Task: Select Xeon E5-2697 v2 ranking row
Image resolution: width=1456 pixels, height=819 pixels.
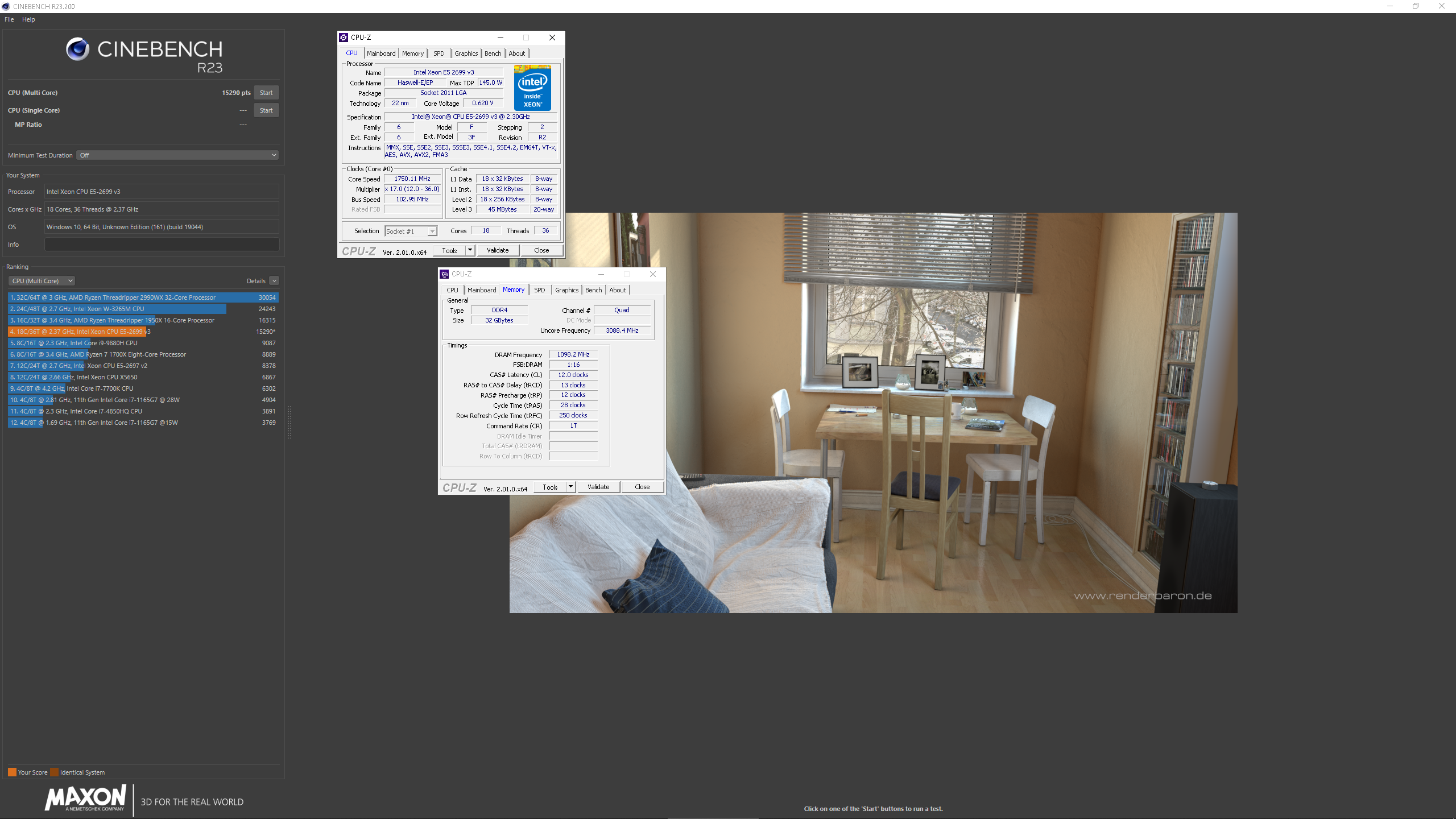Action: coord(143,366)
